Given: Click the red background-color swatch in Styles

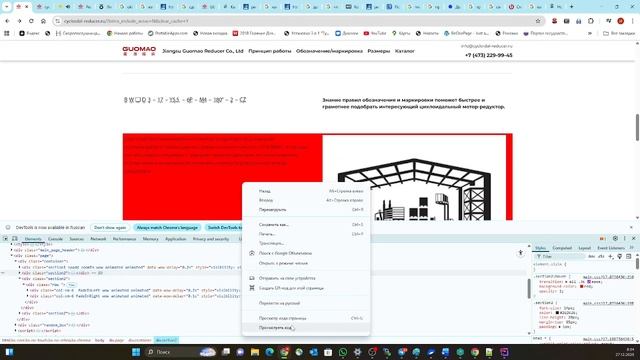Looking at the screenshot, I should 582,287.
